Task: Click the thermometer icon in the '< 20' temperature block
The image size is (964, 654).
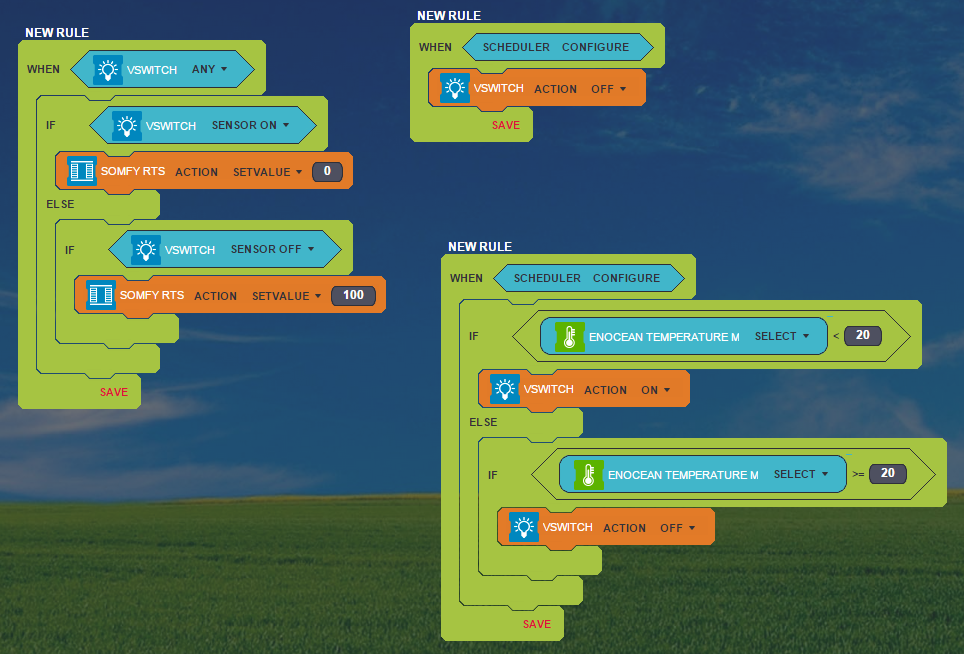Action: point(570,337)
